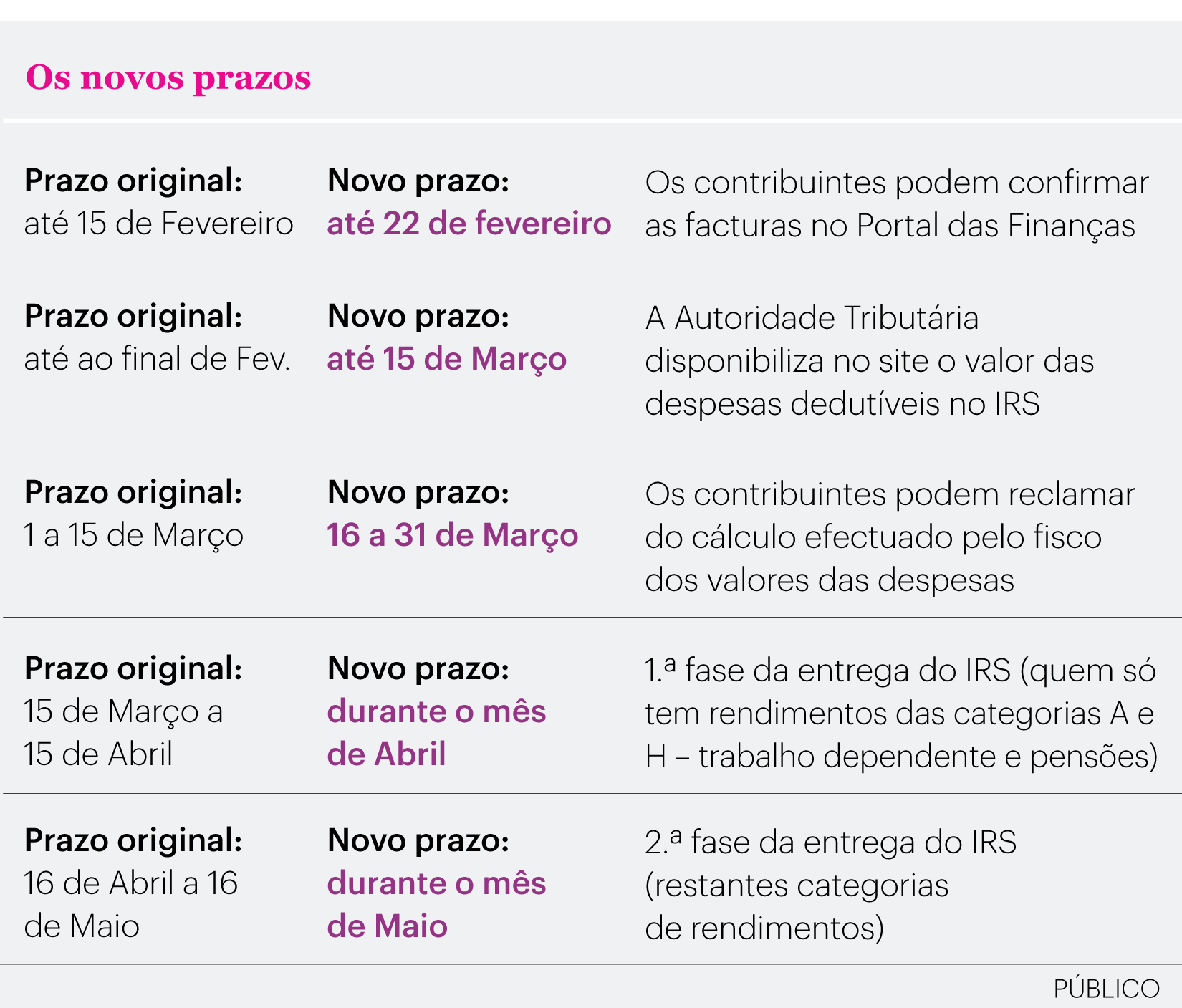Click the "1 a 15 de Março" original deadline
The width and height of the screenshot is (1182, 1008).
coord(133,535)
